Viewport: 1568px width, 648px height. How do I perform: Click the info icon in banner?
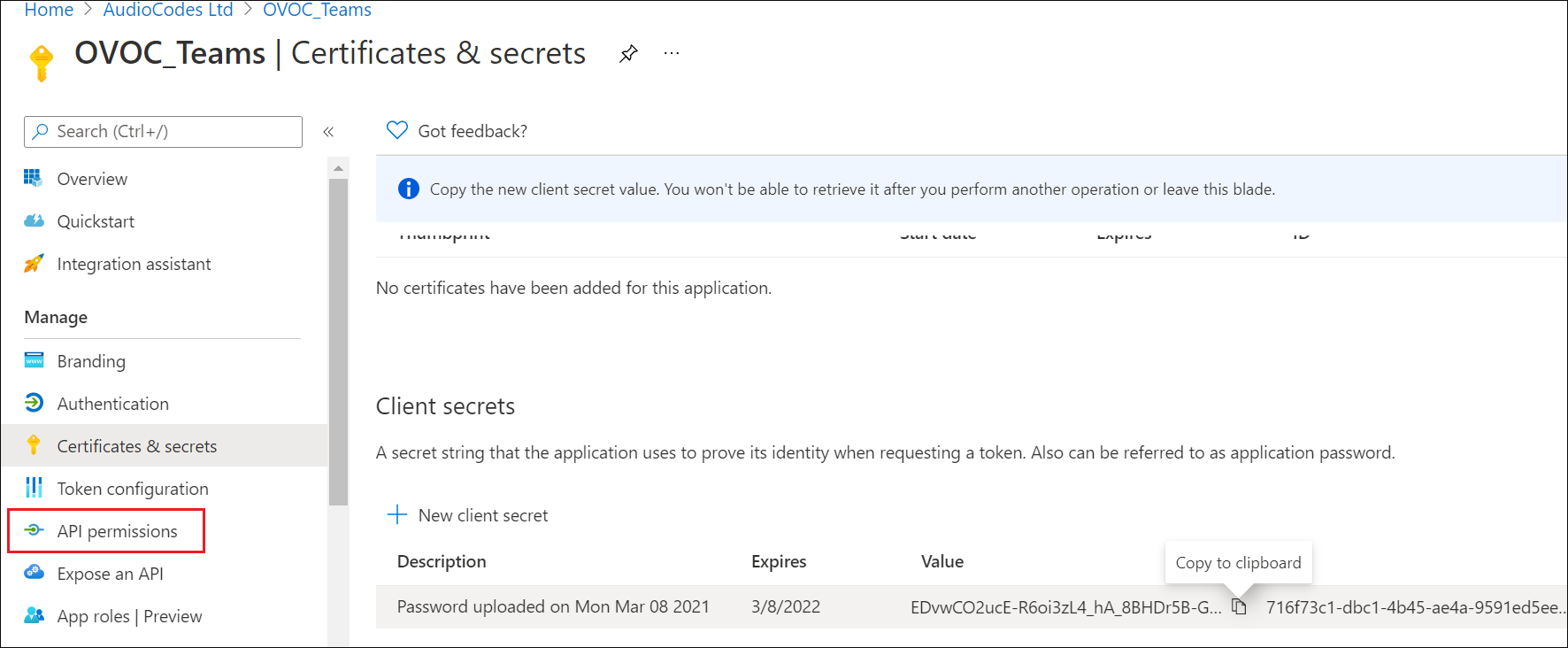pyautogui.click(x=408, y=189)
